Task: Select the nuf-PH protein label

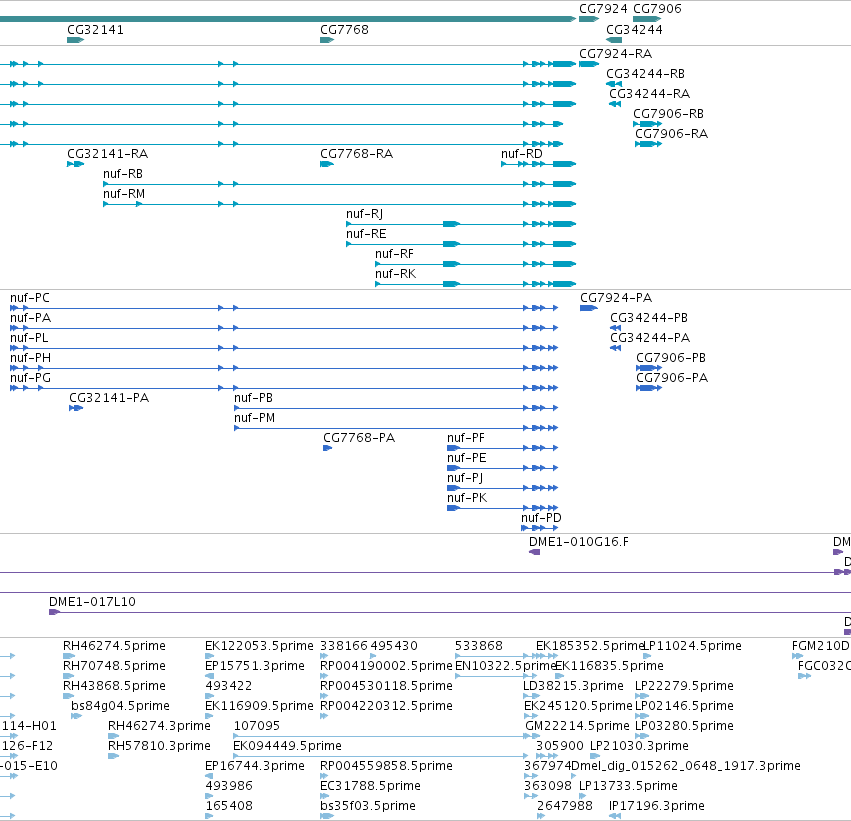Action: [30, 359]
